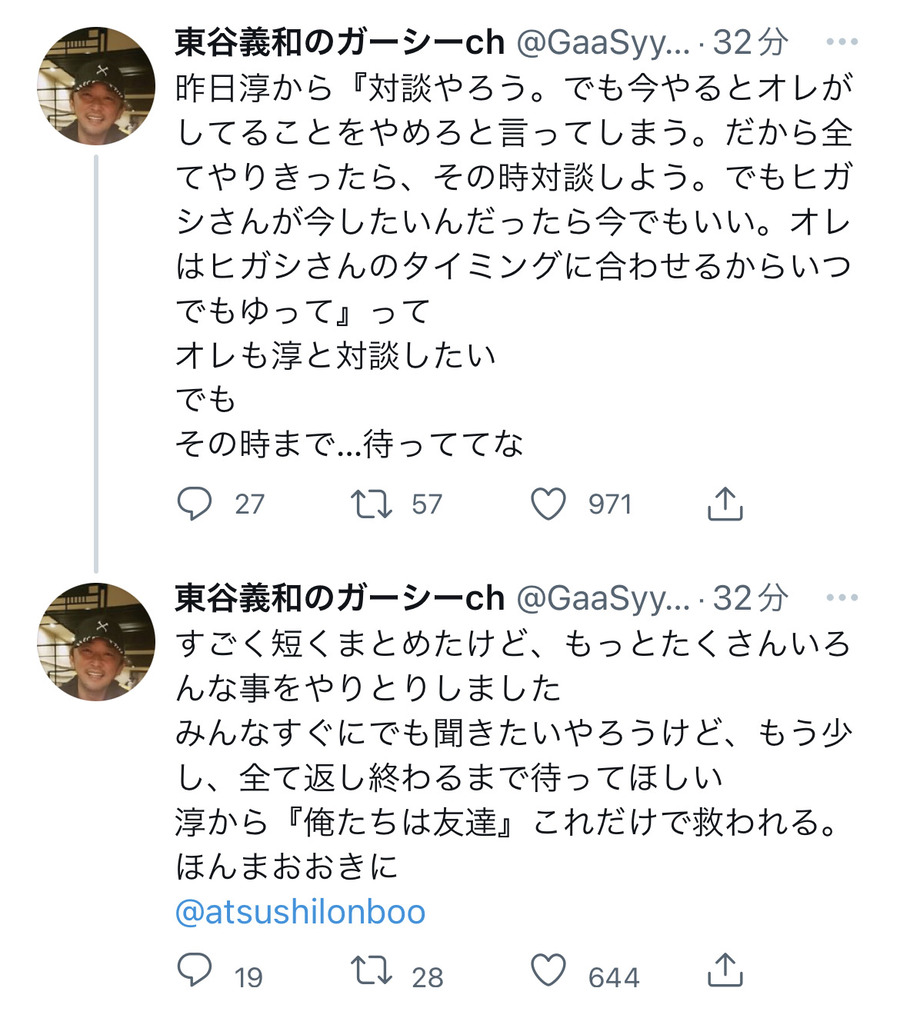Reply to the first tweet about 対談
Screen dimensions: 900x1028
(195, 503)
